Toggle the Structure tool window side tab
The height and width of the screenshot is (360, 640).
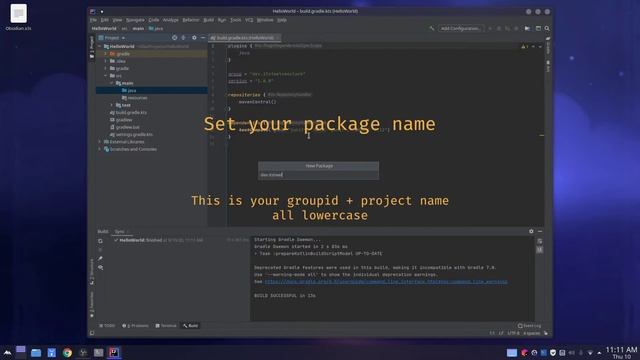92,272
